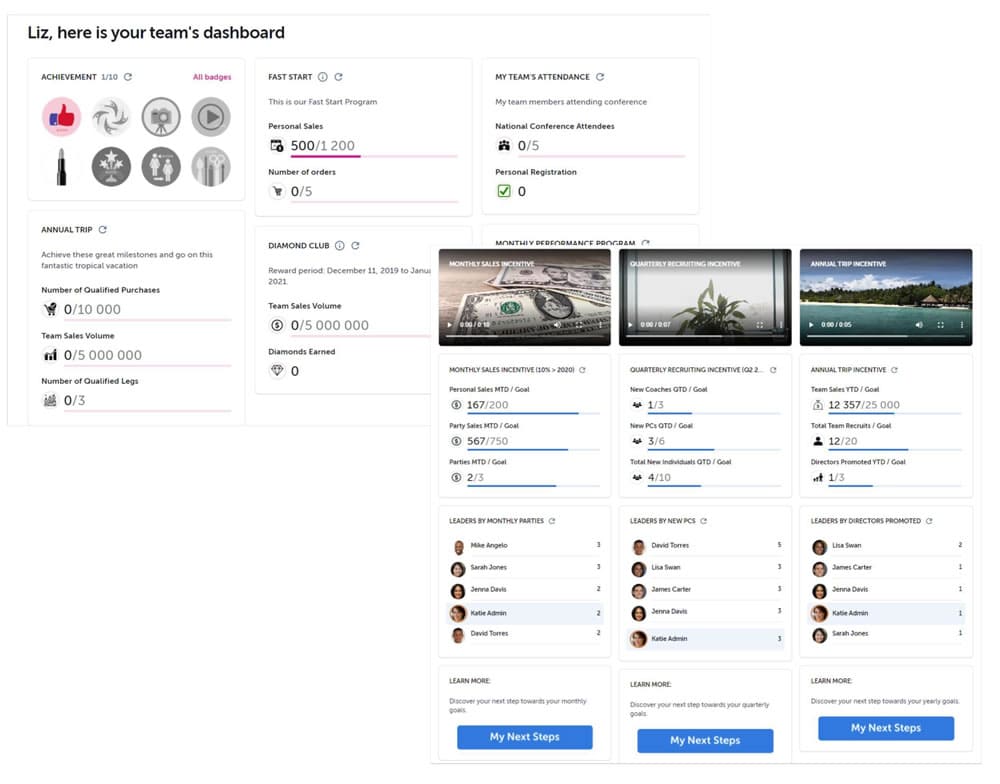Mute the Annual Trip Incentive video
Viewport: 1000px width, 784px height.
point(919,325)
